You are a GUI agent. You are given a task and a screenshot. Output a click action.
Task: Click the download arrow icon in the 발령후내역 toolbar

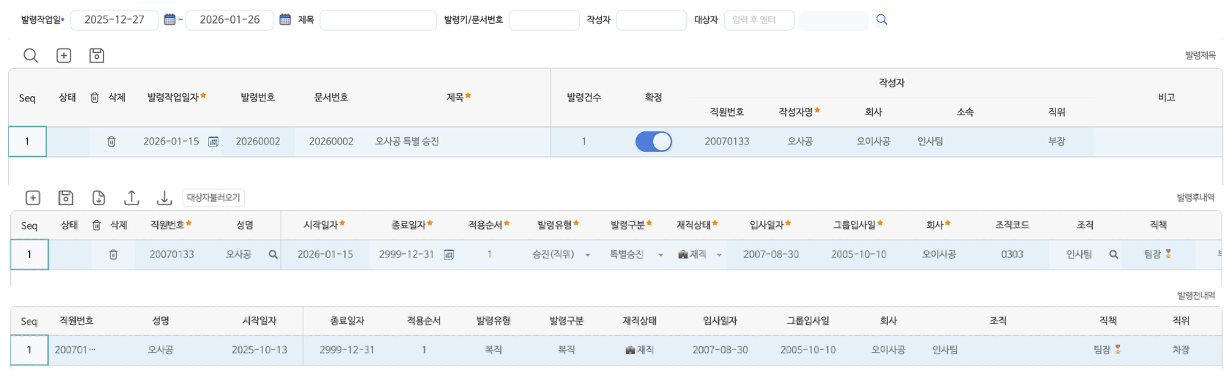click(165, 198)
